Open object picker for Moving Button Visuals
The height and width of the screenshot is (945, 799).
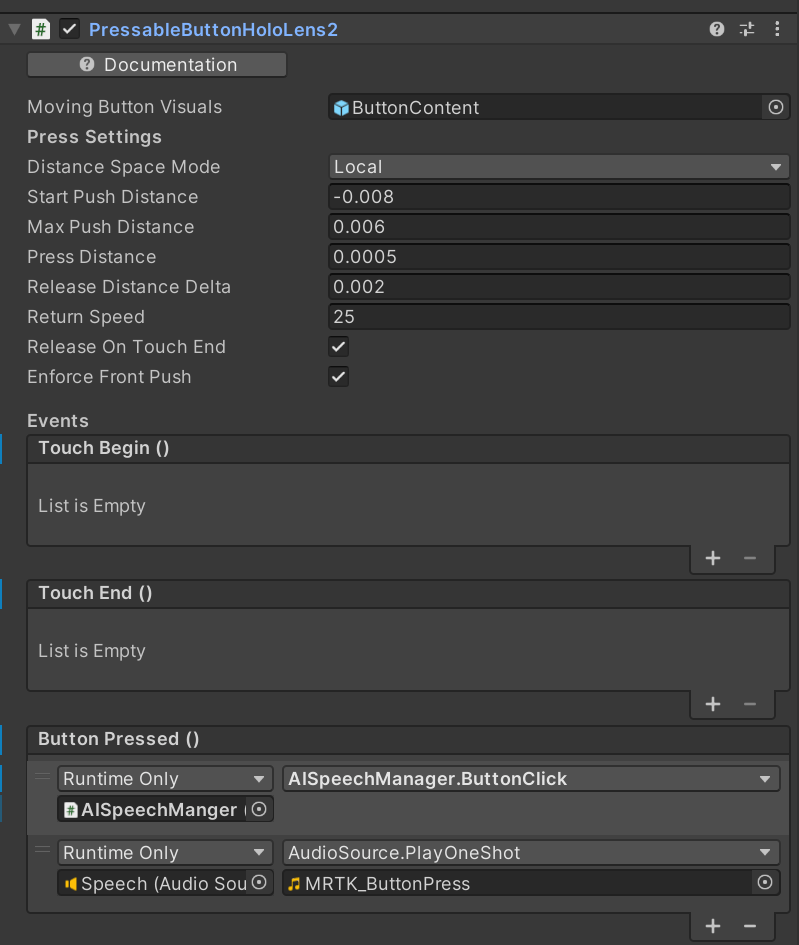776,107
